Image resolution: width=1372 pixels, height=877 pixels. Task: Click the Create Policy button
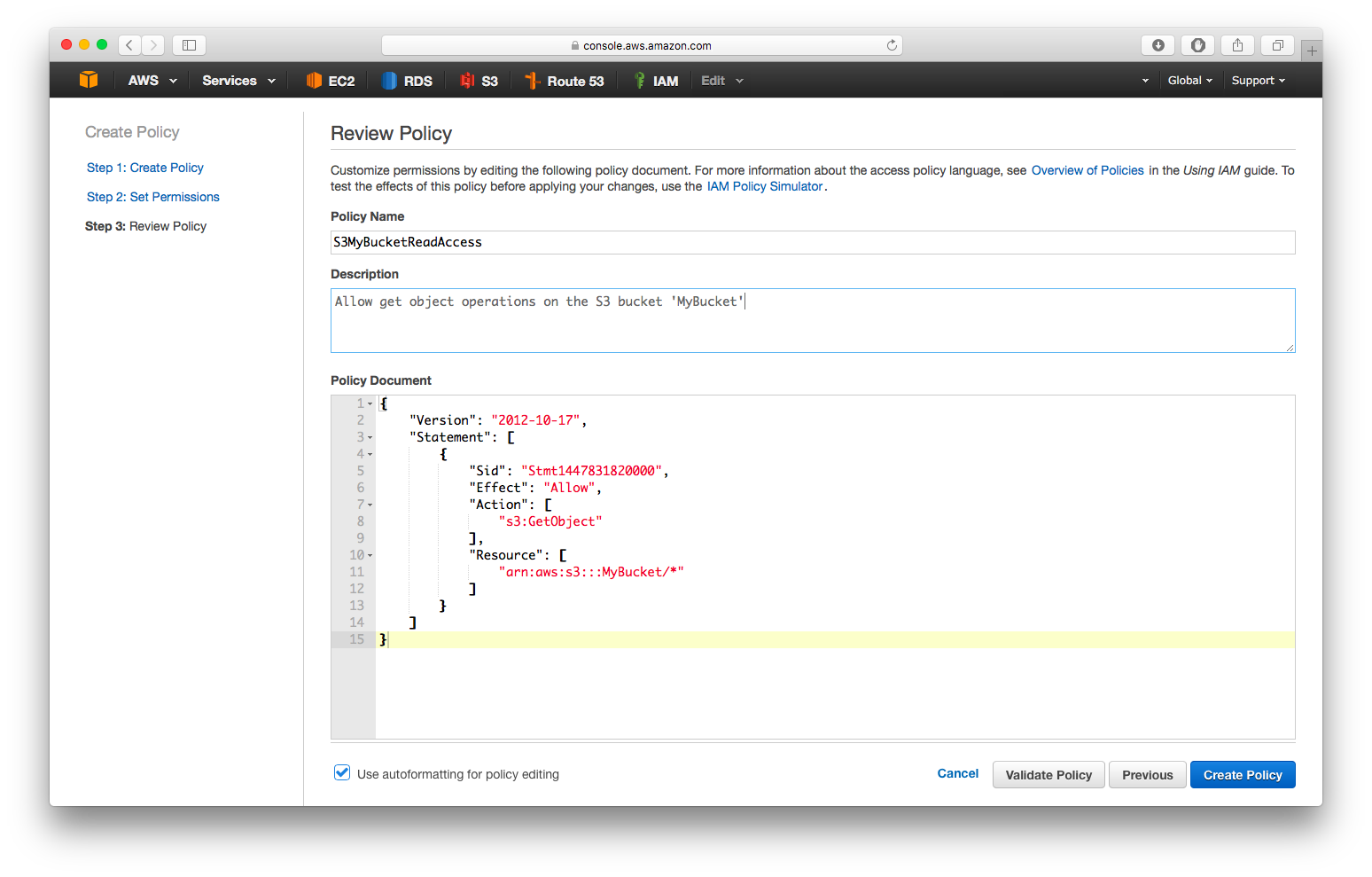1242,775
